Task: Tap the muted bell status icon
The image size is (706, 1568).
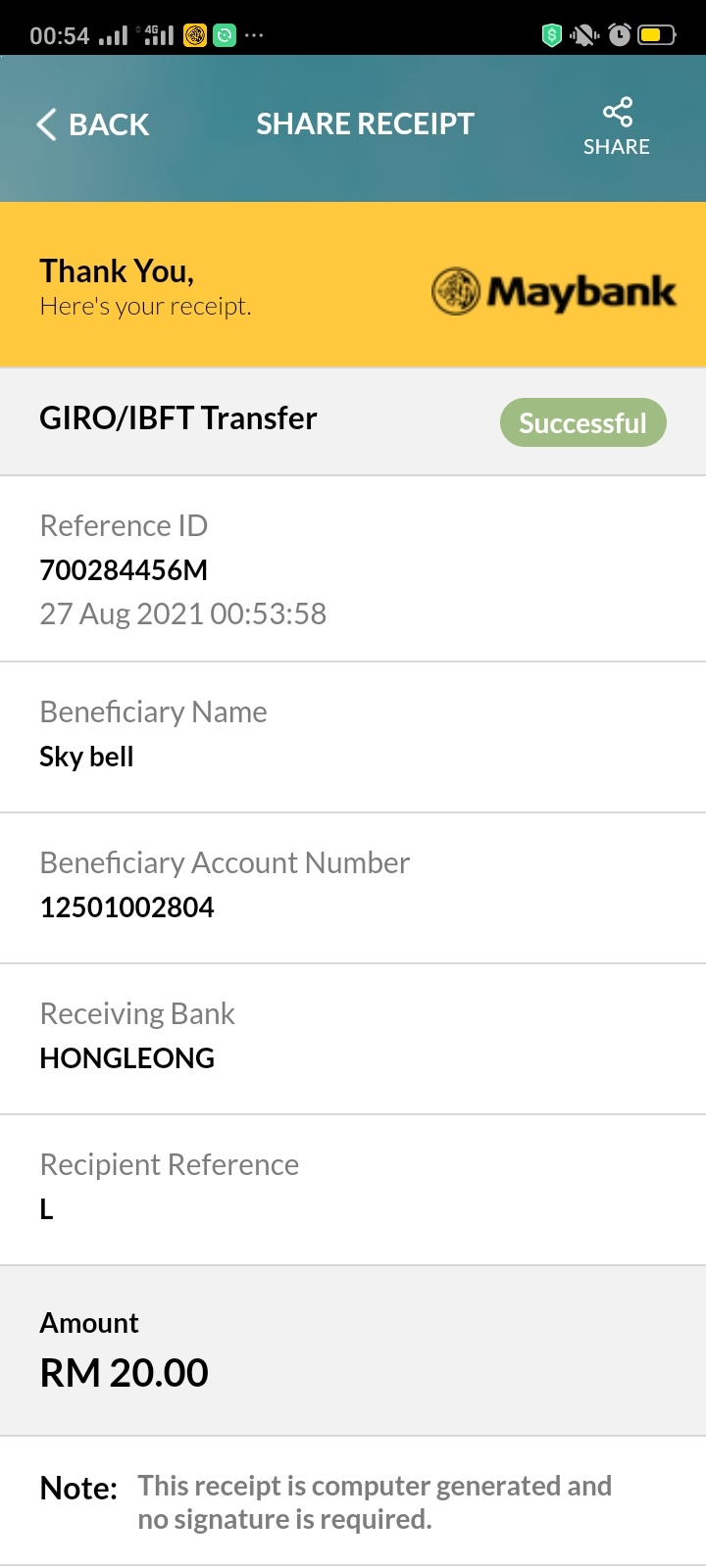Action: coord(584,36)
